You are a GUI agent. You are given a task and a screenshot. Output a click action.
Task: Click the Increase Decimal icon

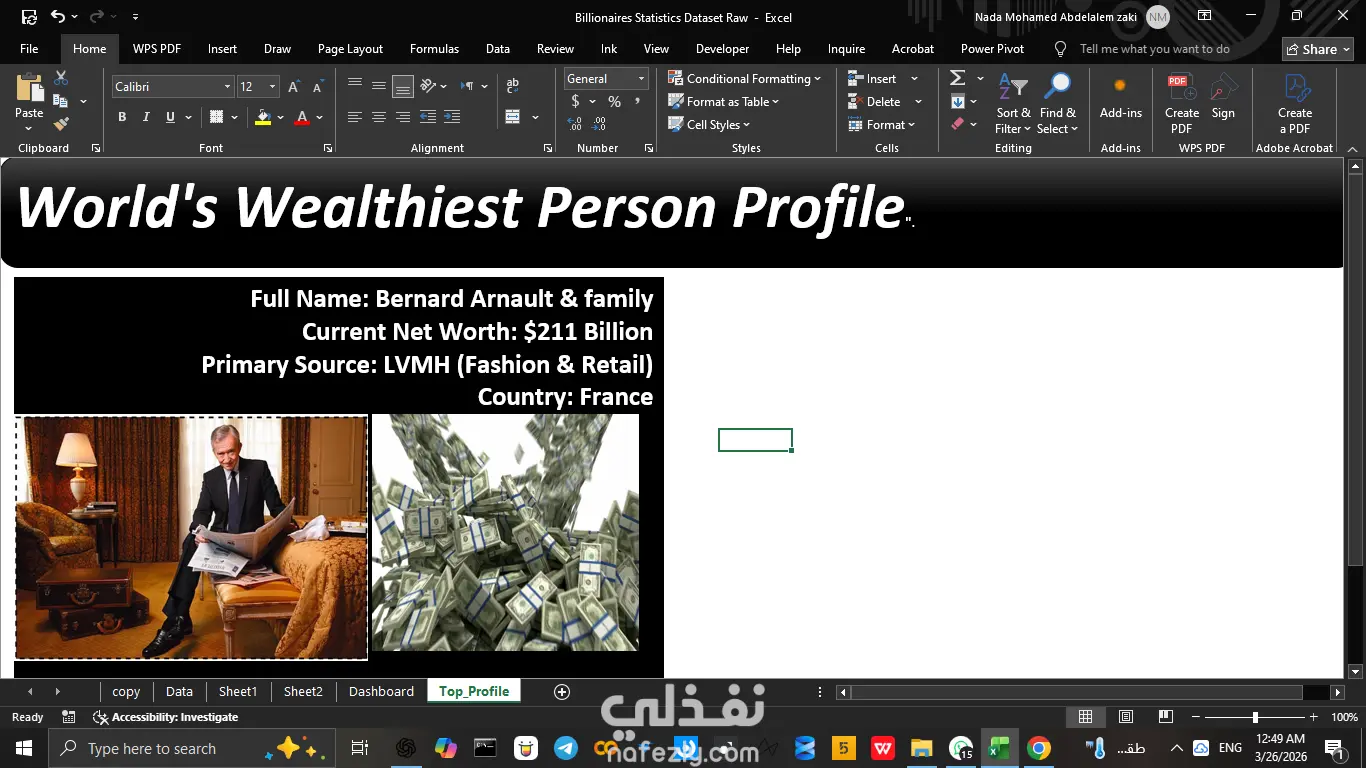pyautogui.click(x=575, y=124)
